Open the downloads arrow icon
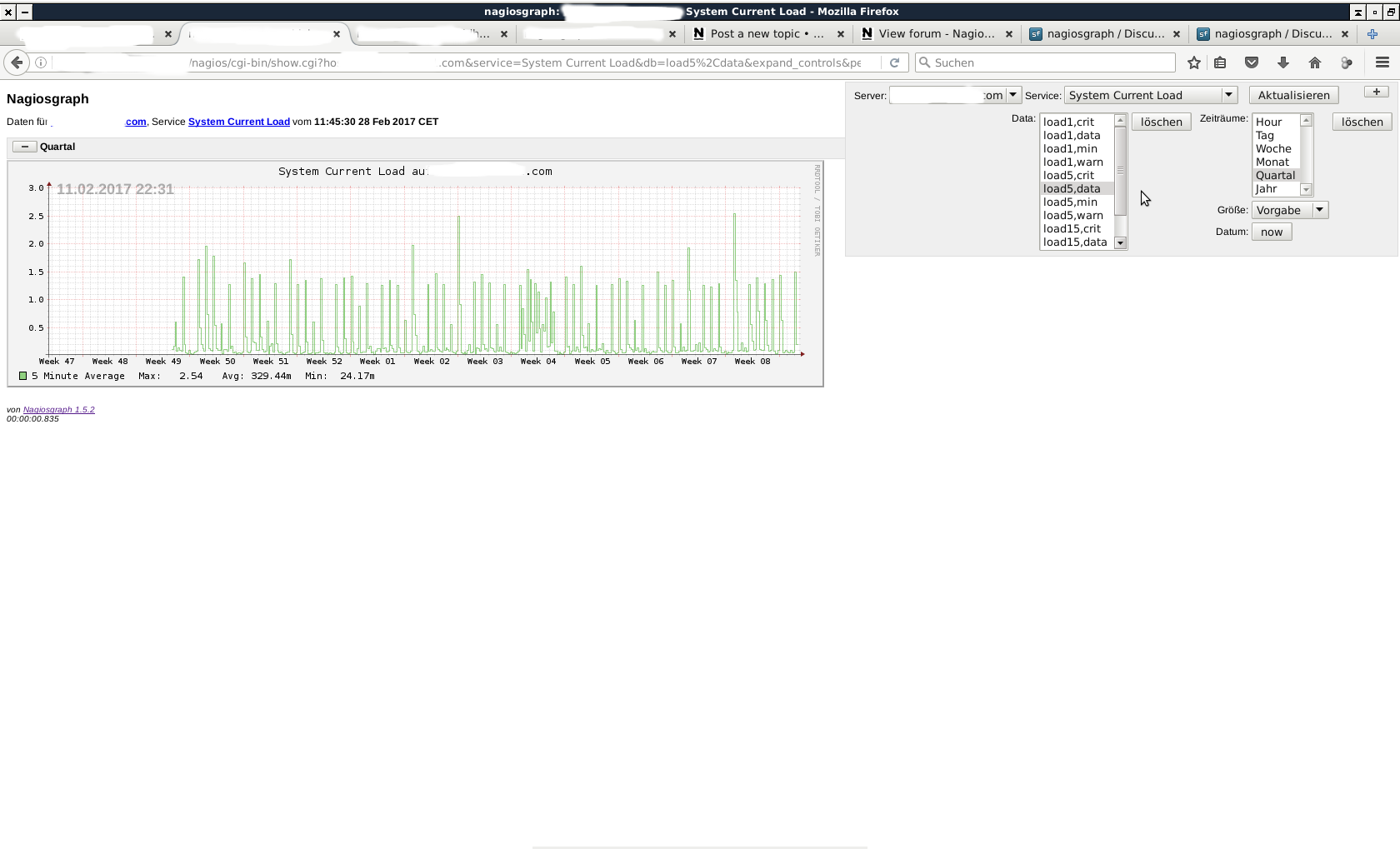Screen dimensions: 1400x849 pyautogui.click(x=1283, y=62)
